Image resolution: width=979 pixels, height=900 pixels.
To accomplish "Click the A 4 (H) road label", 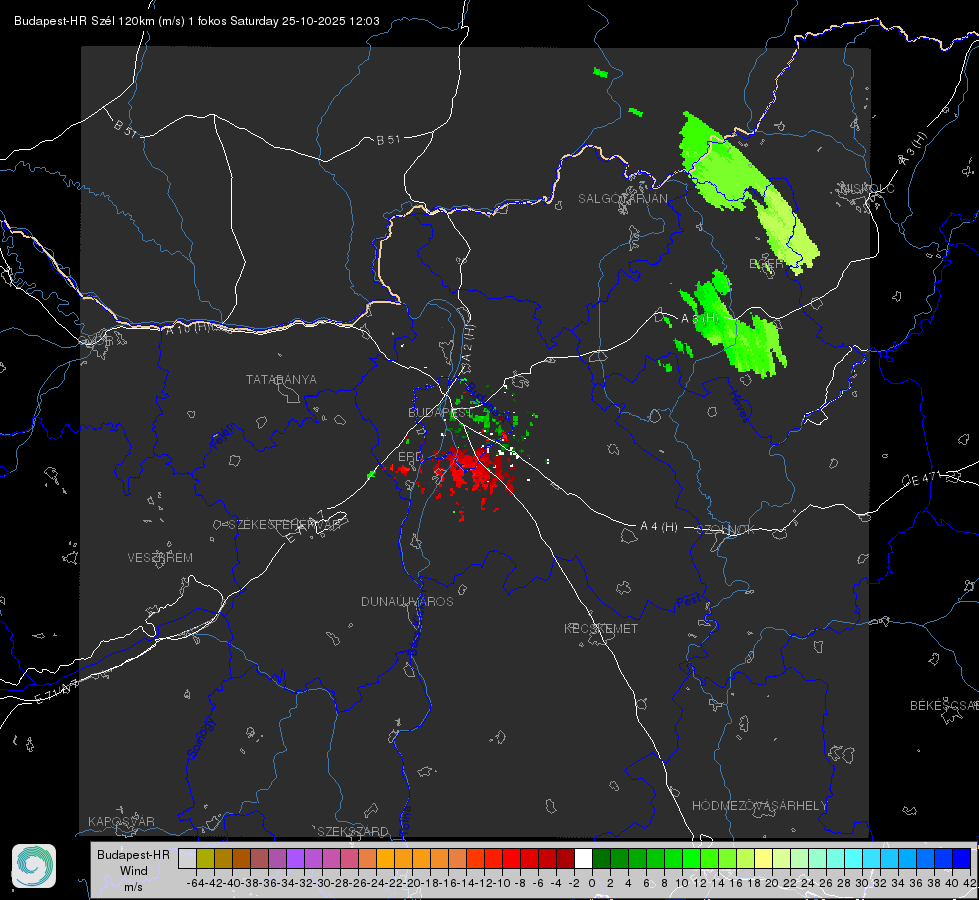I will [x=659, y=527].
